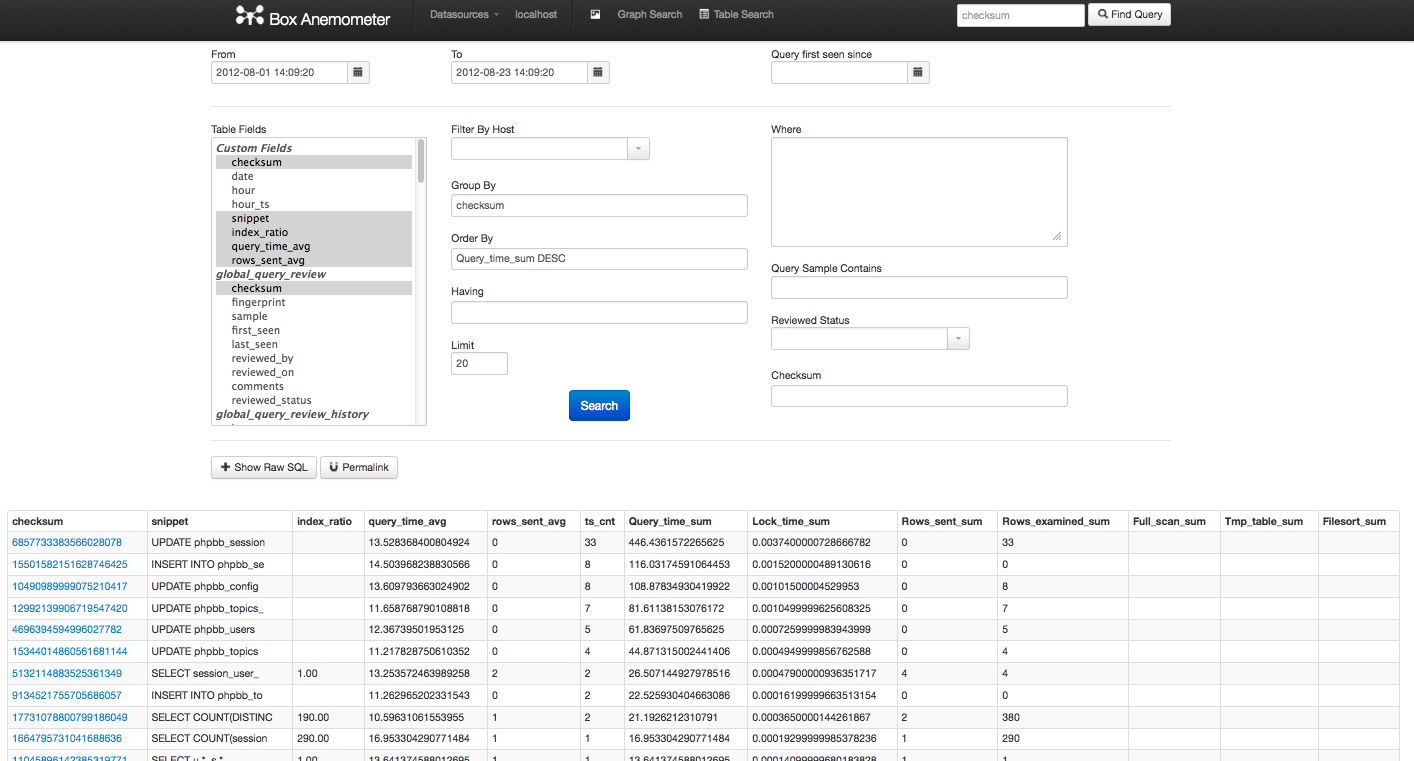1414x761 pixels.
Task: Click the Box Anemometer logo icon
Action: point(249,16)
